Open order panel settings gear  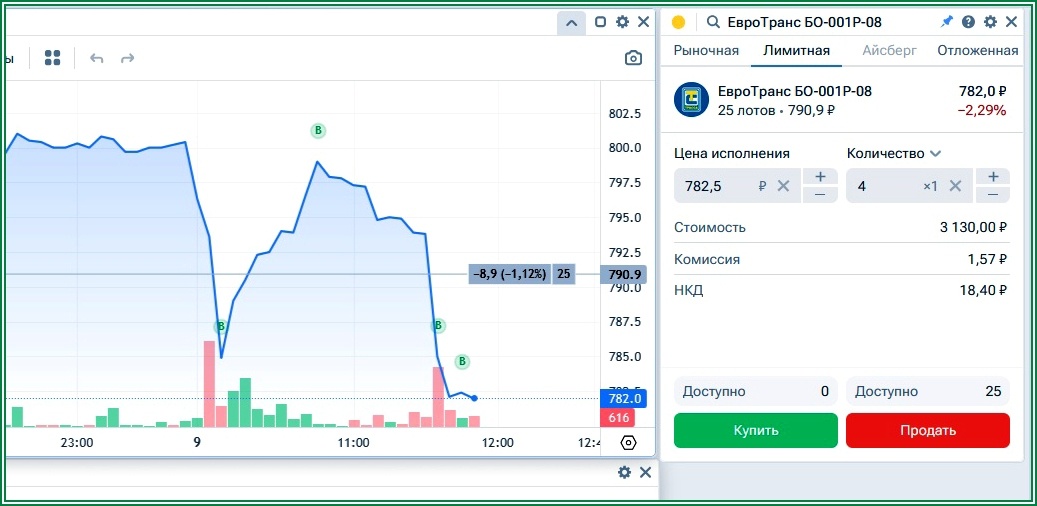point(990,22)
